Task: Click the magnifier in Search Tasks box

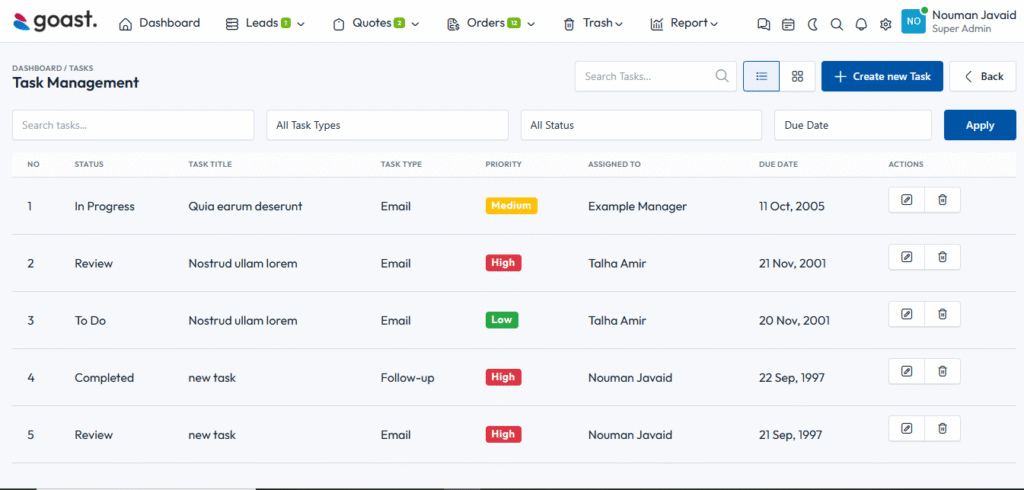Action: 722,76
